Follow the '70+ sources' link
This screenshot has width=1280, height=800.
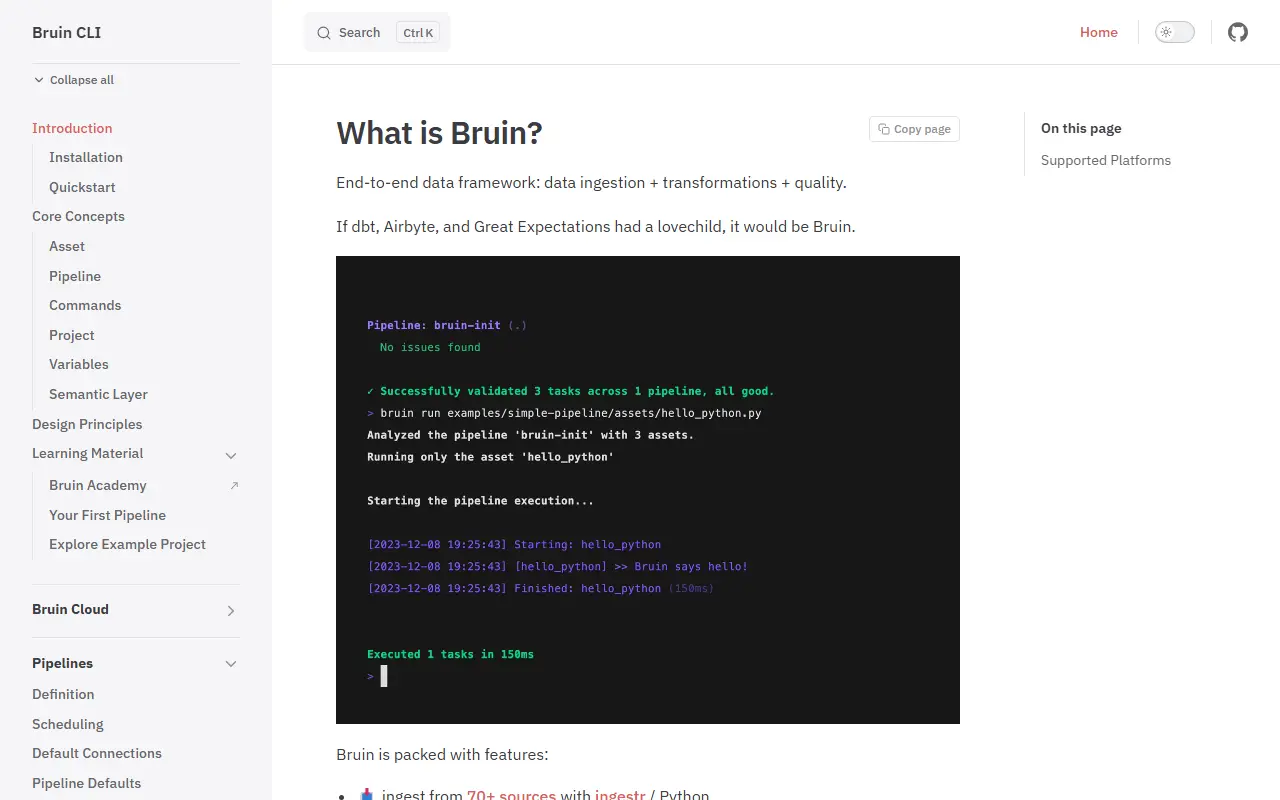pos(511,795)
